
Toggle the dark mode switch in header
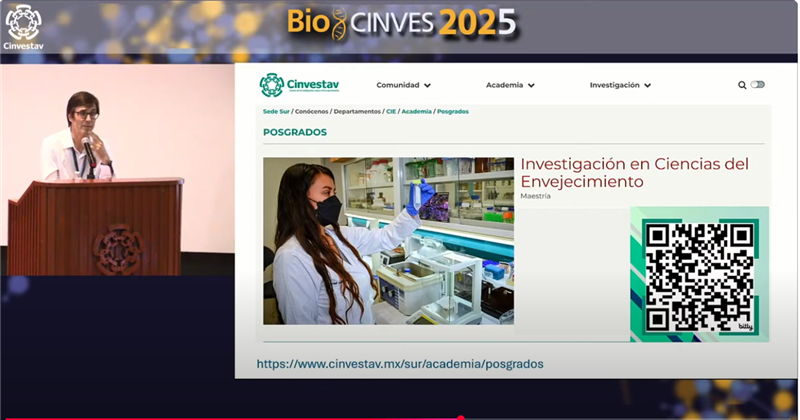[758, 85]
